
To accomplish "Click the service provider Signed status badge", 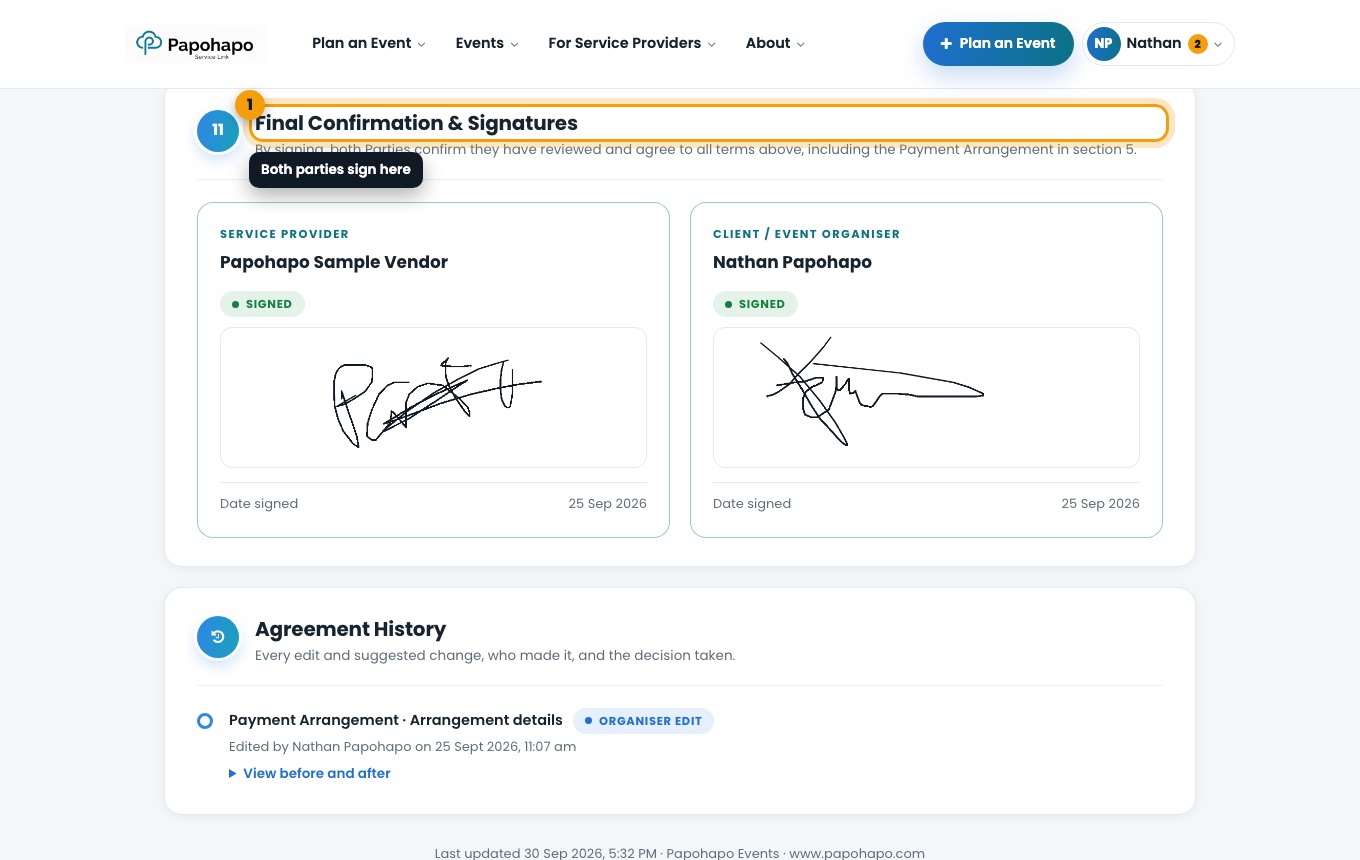I will tap(262, 304).
